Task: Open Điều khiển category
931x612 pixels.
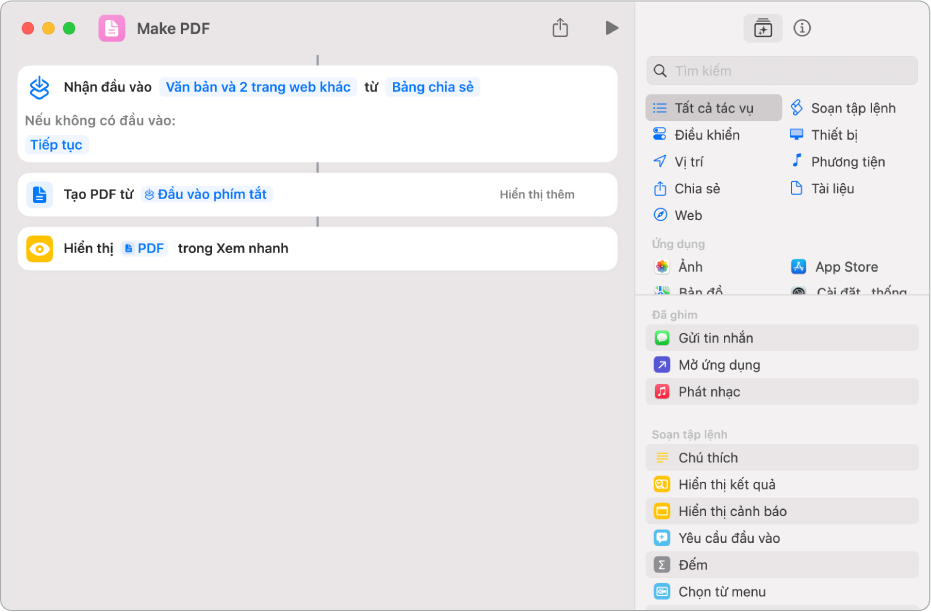Action: click(696, 135)
